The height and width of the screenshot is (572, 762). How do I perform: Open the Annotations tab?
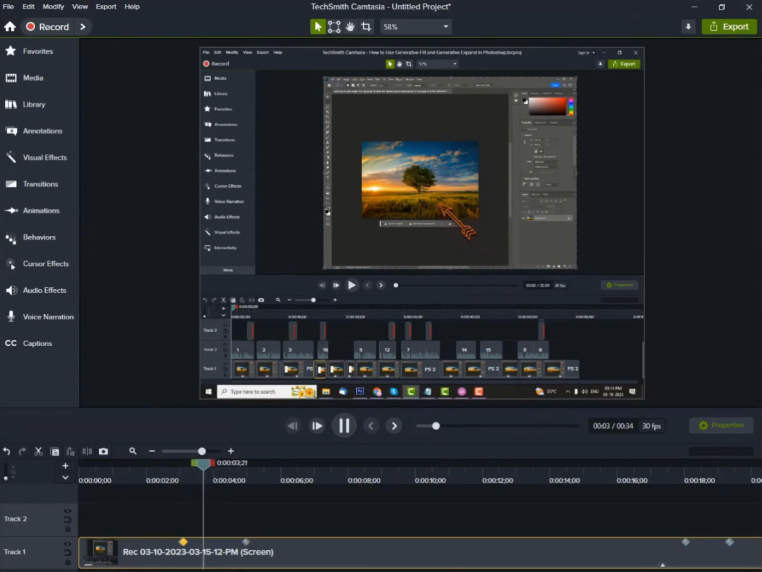coord(40,131)
